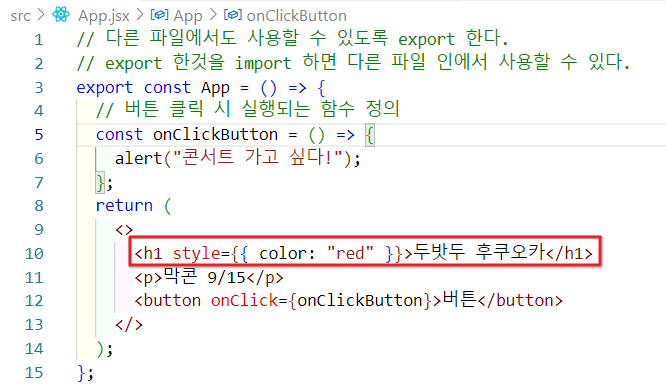Click the opening fragment tag <>
Viewport: 666px width, 384px height.
tap(124, 230)
